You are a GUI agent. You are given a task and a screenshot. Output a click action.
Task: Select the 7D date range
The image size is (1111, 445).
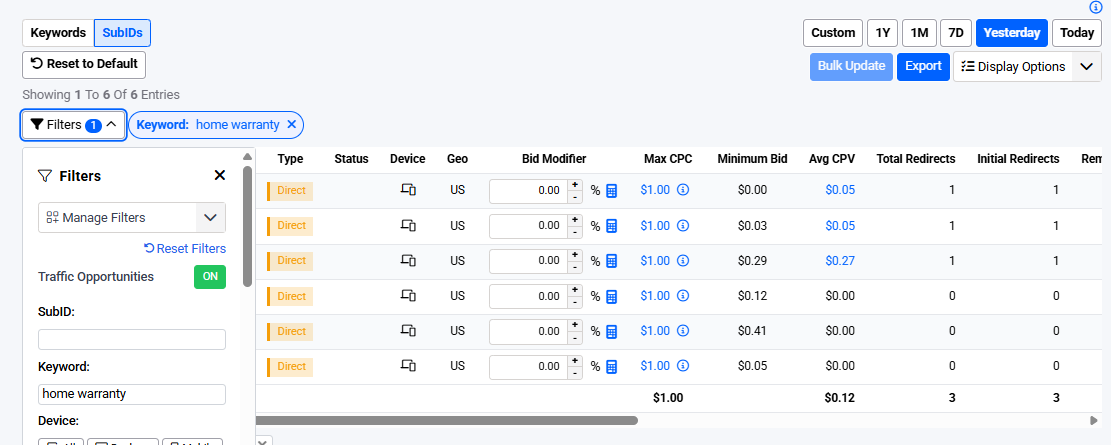pos(956,33)
